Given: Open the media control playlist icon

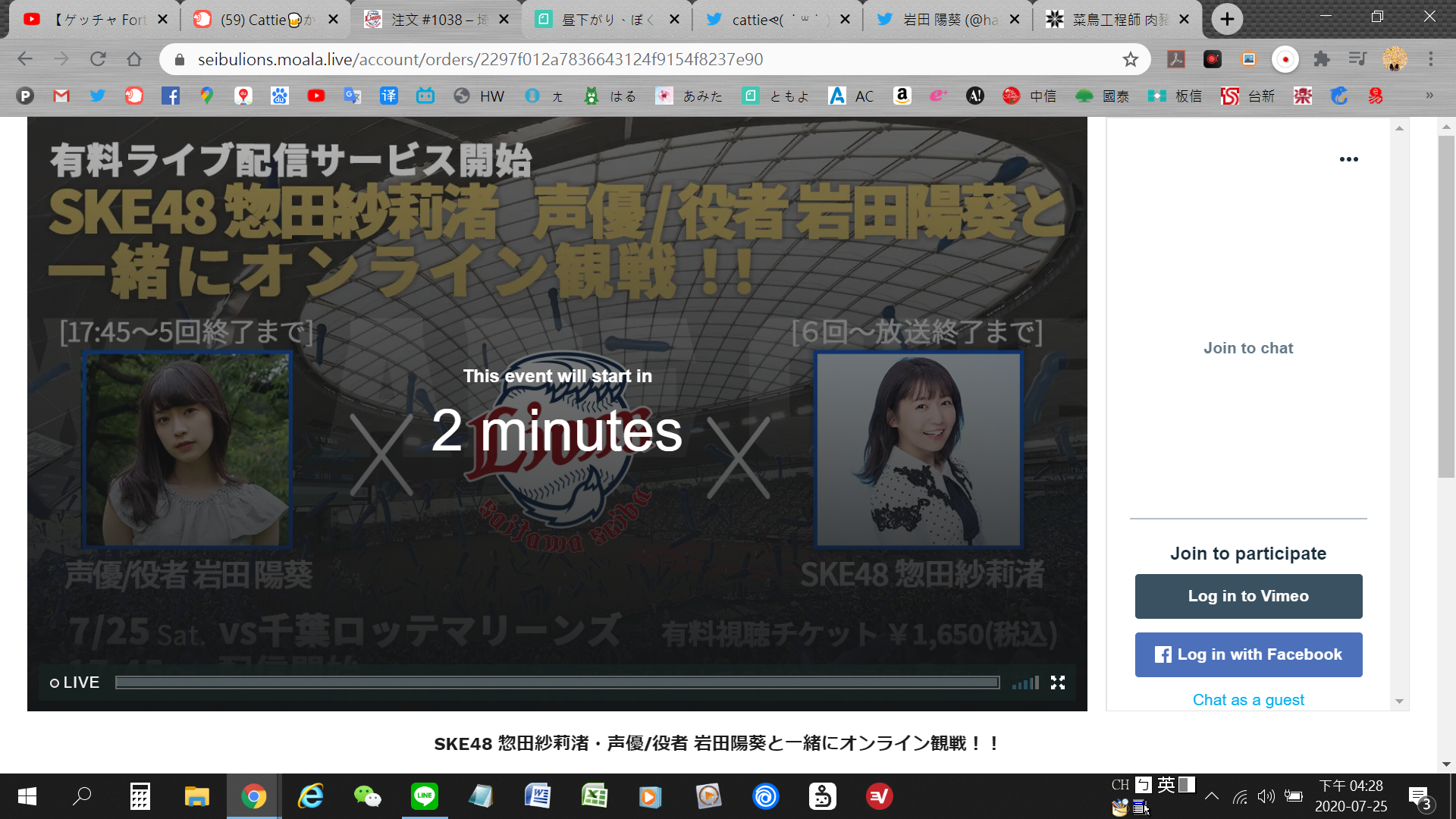Looking at the screenshot, I should pyautogui.click(x=1357, y=59).
